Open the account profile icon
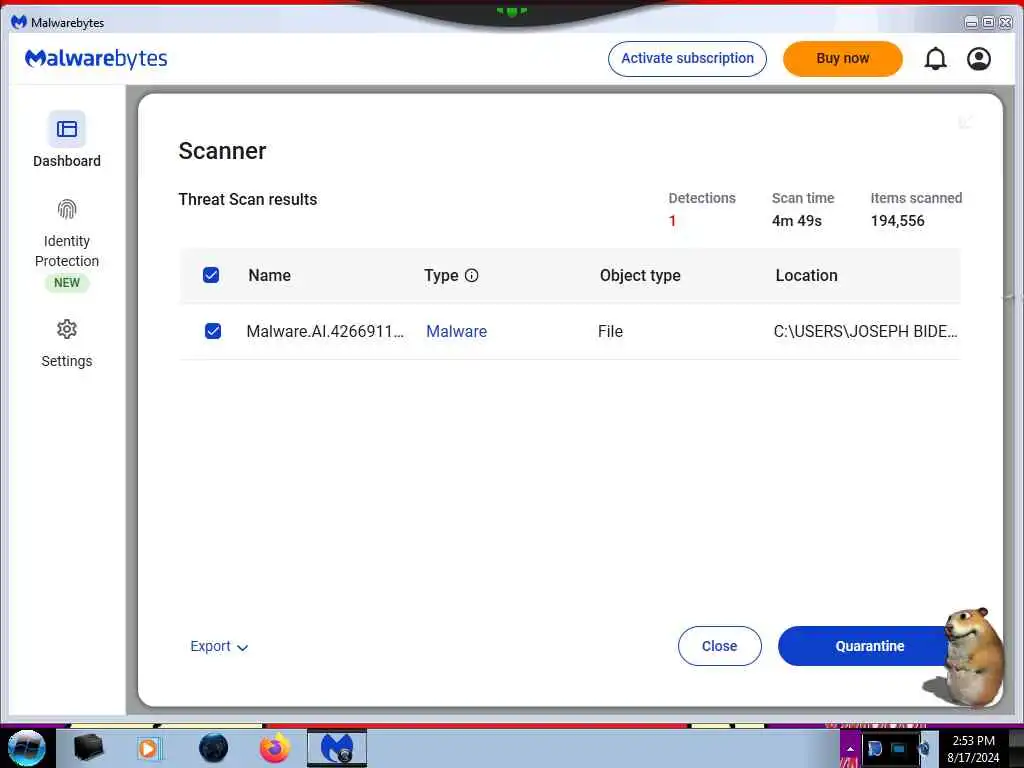 pyautogui.click(x=978, y=59)
